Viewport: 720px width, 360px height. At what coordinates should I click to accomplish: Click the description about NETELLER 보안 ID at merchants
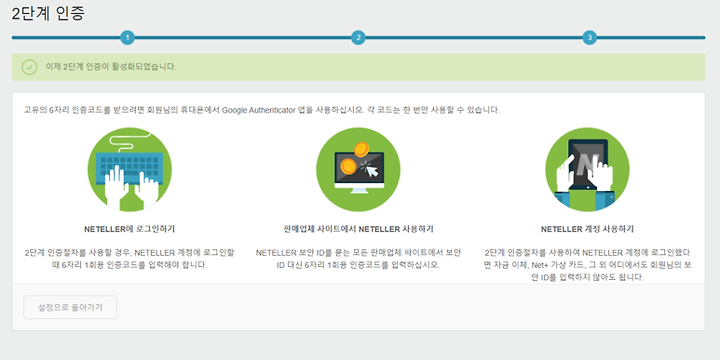(359, 259)
